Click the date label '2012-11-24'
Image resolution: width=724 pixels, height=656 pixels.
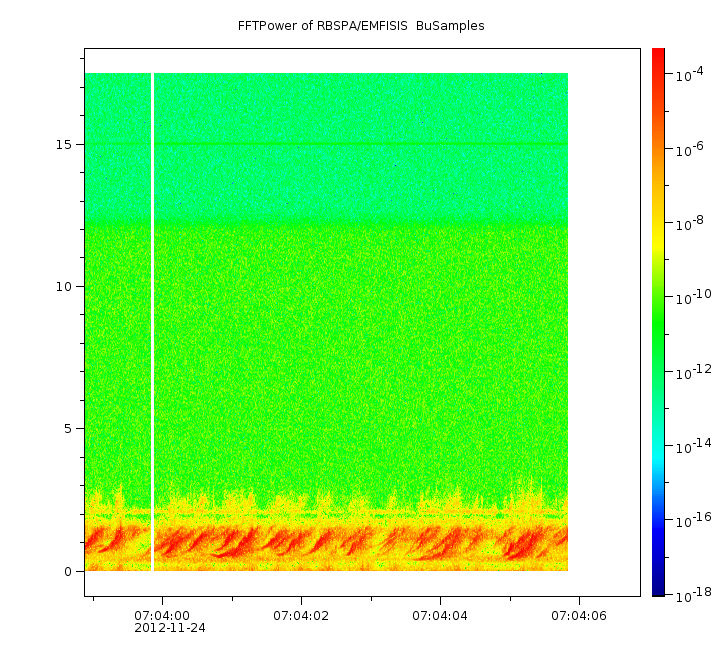coord(170,628)
